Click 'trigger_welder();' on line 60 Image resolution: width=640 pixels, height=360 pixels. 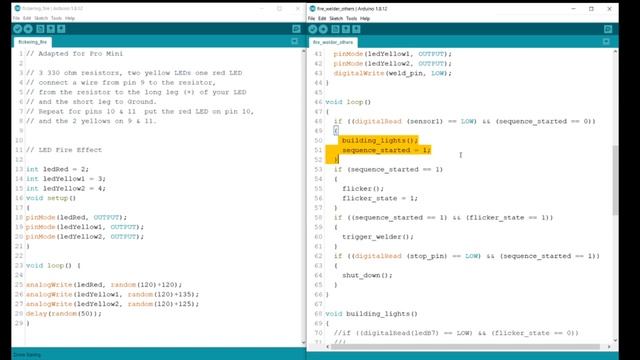pos(378,237)
